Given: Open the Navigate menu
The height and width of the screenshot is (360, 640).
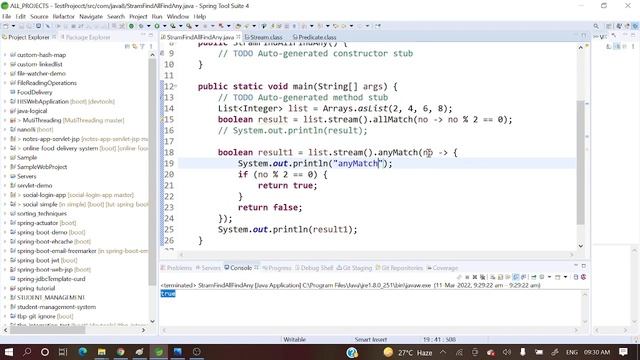Looking at the screenshot, I should click(91, 16).
